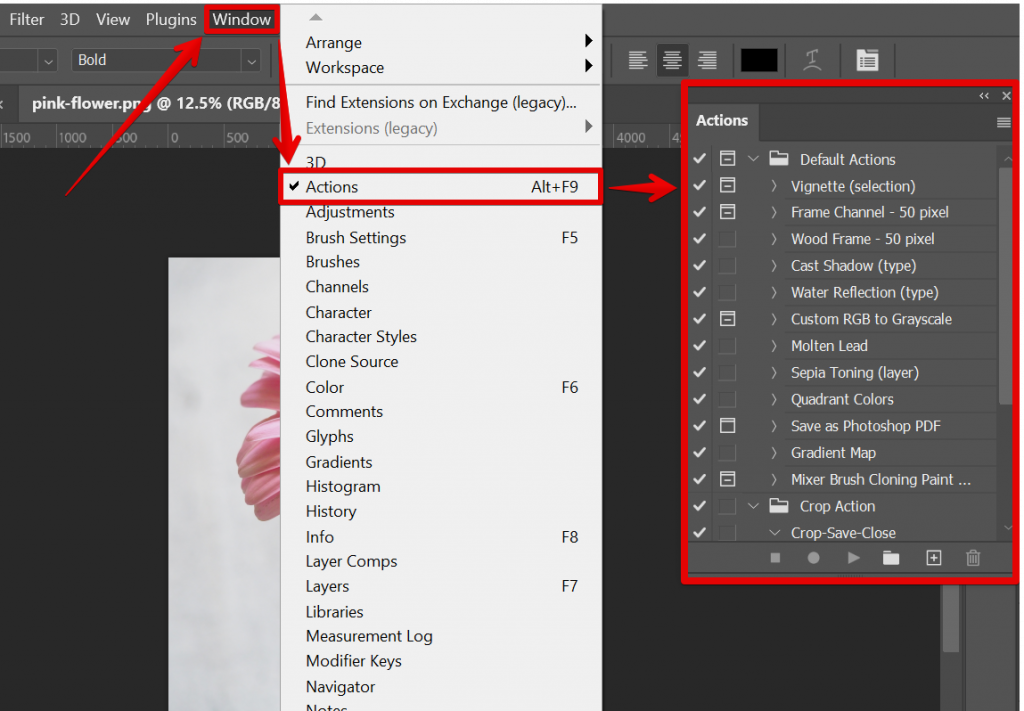Enable the modal dialog toggle for Wood Frame
1024x711 pixels.
[x=727, y=238]
